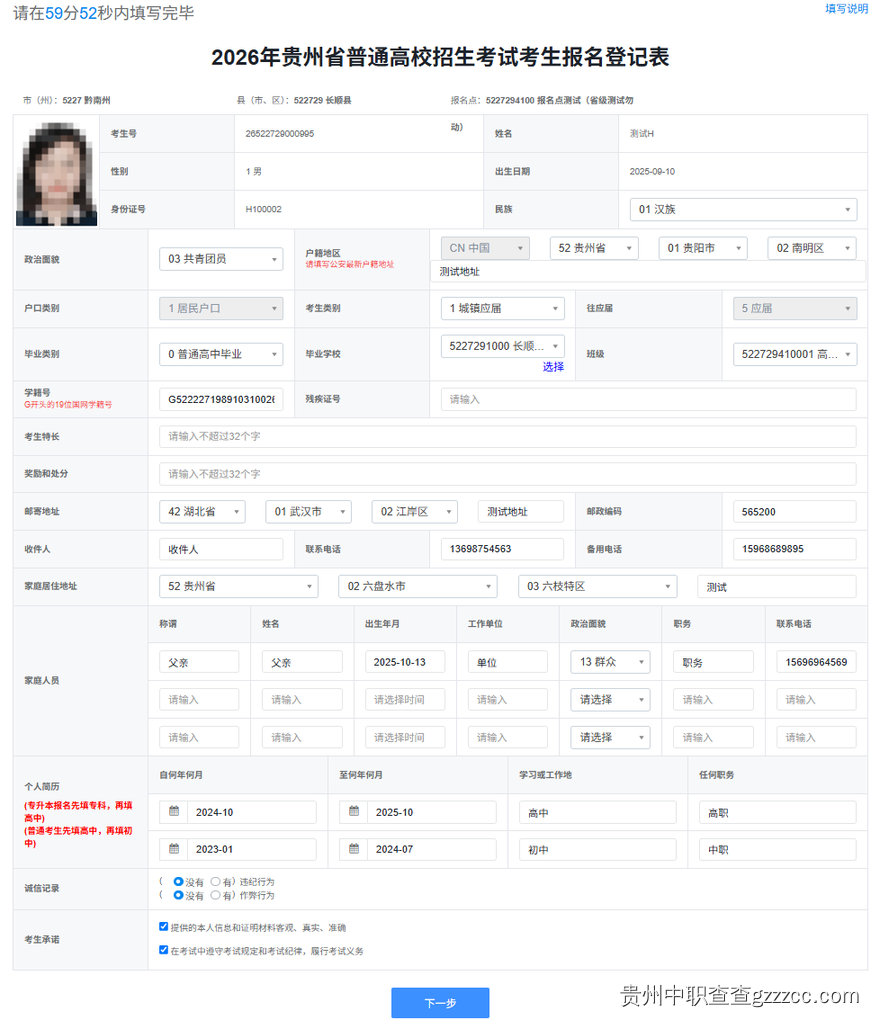Click calendar icon beside end date 2025-10
The height and width of the screenshot is (1029, 880).
354,812
